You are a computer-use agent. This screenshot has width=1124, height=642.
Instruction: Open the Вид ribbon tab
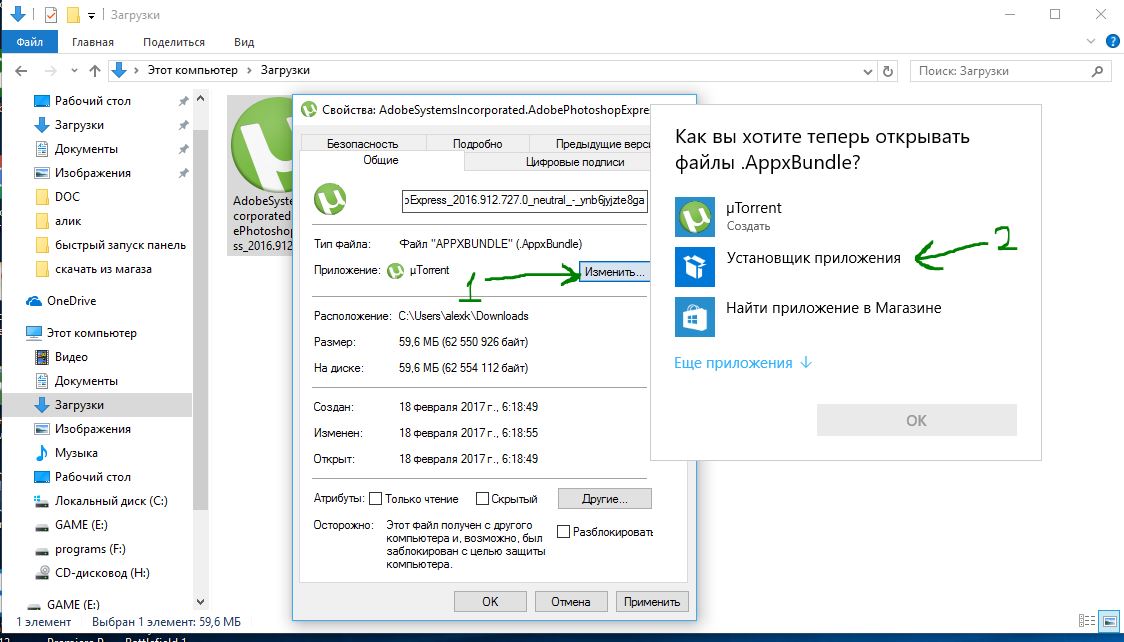(x=244, y=42)
